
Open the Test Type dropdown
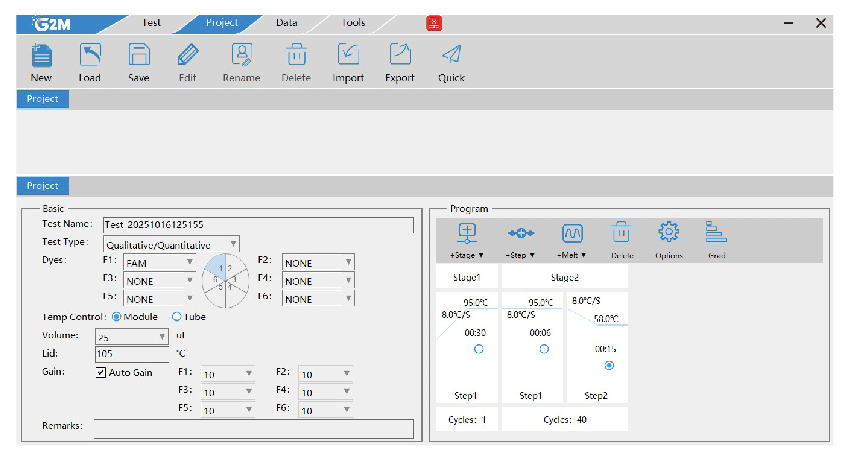[233, 244]
